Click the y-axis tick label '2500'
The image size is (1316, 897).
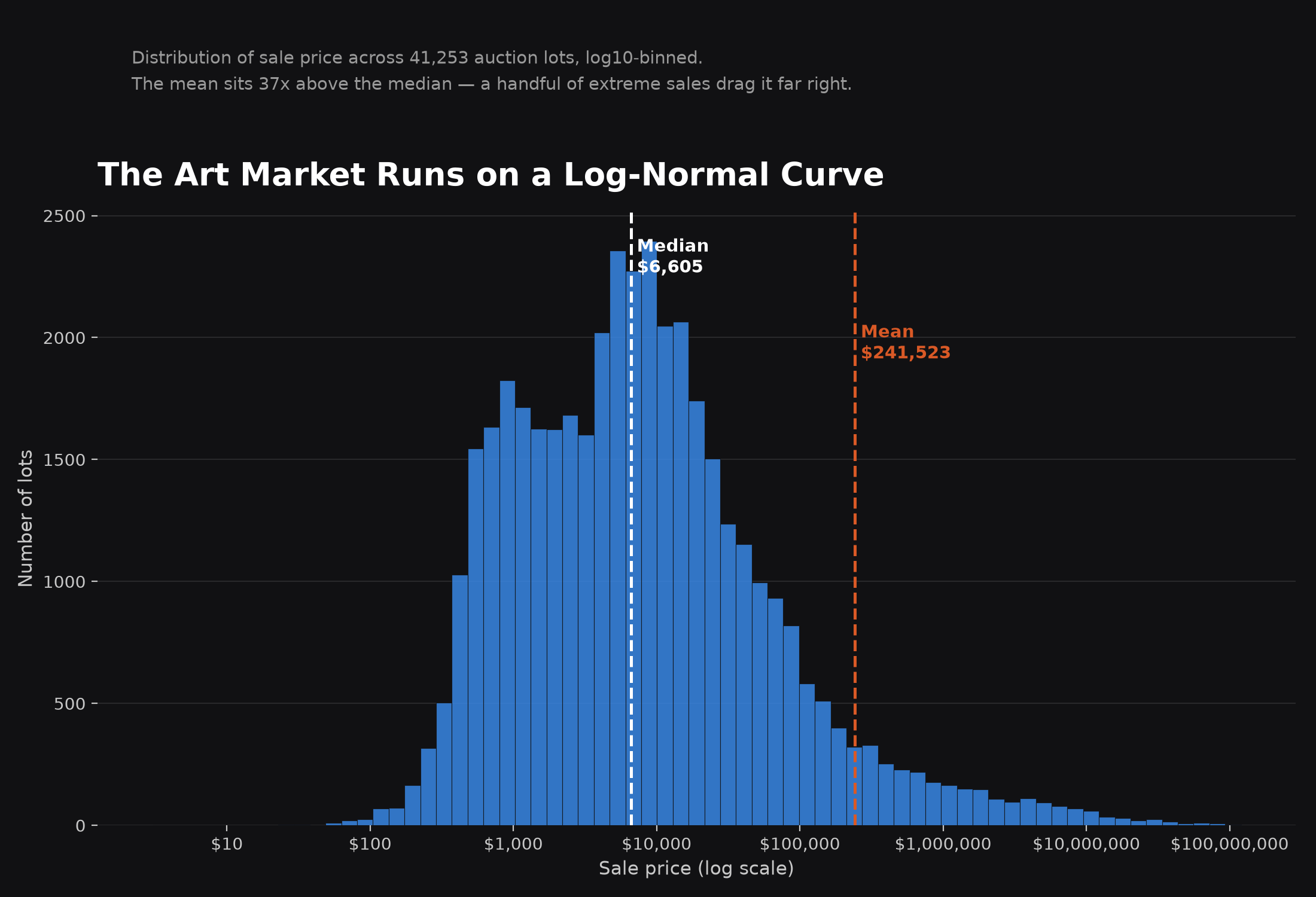65,216
